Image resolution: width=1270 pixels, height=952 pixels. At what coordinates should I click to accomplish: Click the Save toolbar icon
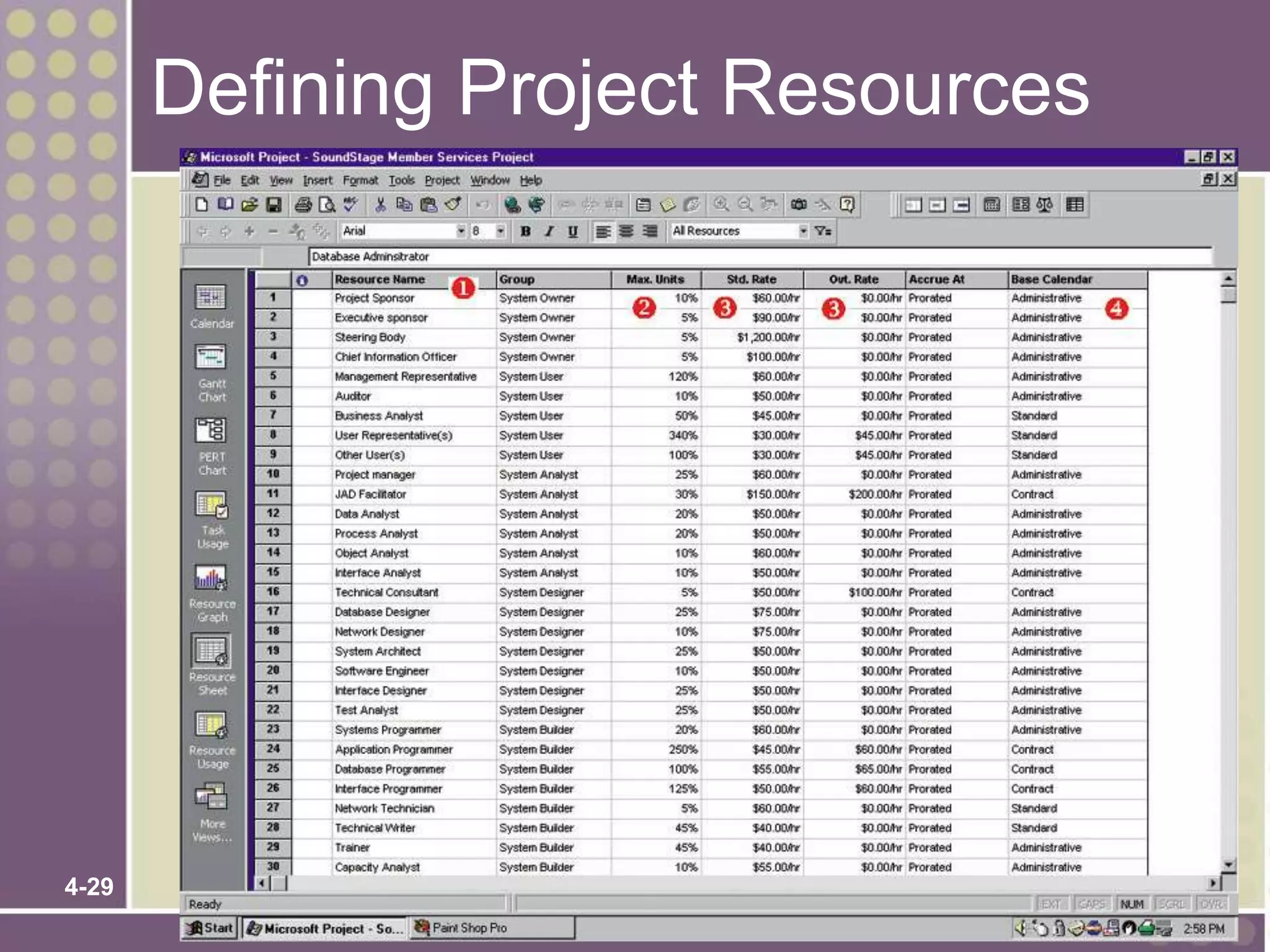(273, 205)
